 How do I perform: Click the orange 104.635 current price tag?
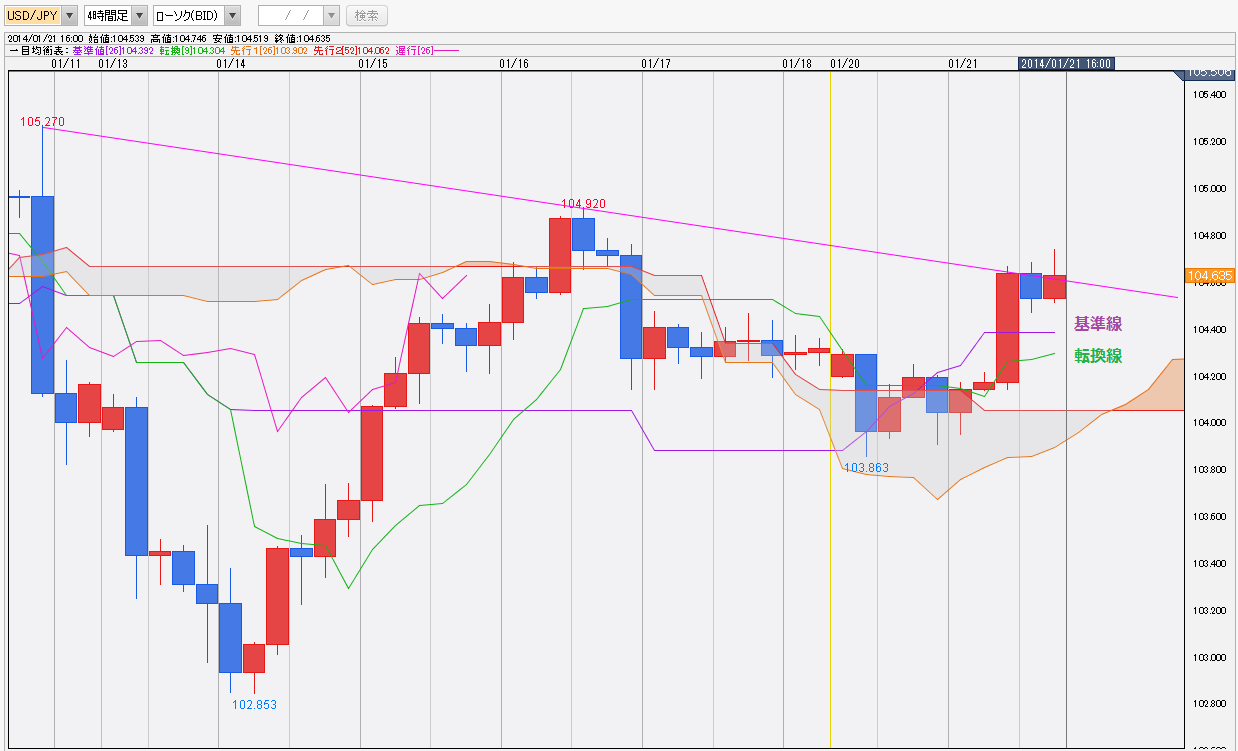(x=1209, y=275)
